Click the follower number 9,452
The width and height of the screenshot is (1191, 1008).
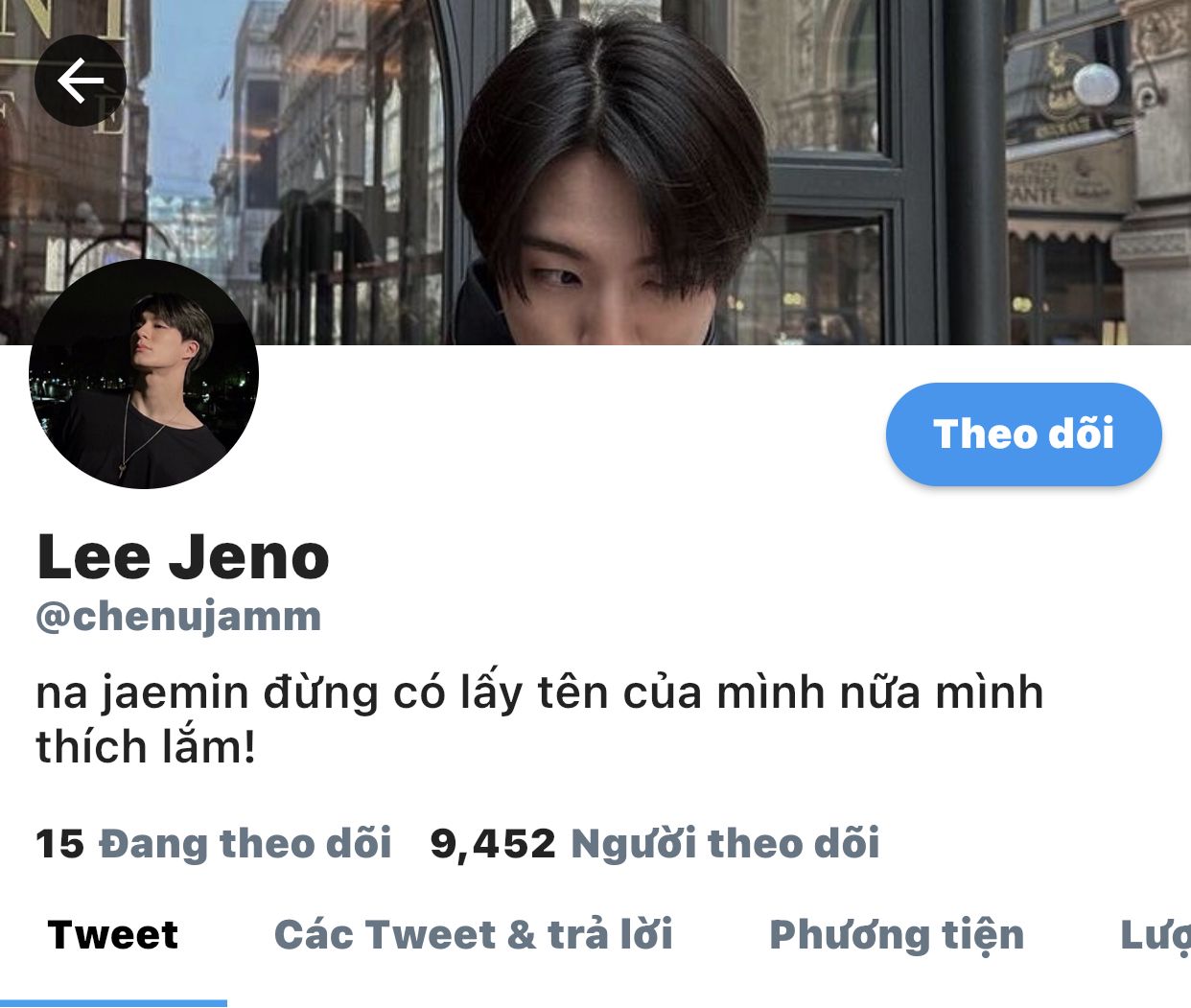pos(493,845)
